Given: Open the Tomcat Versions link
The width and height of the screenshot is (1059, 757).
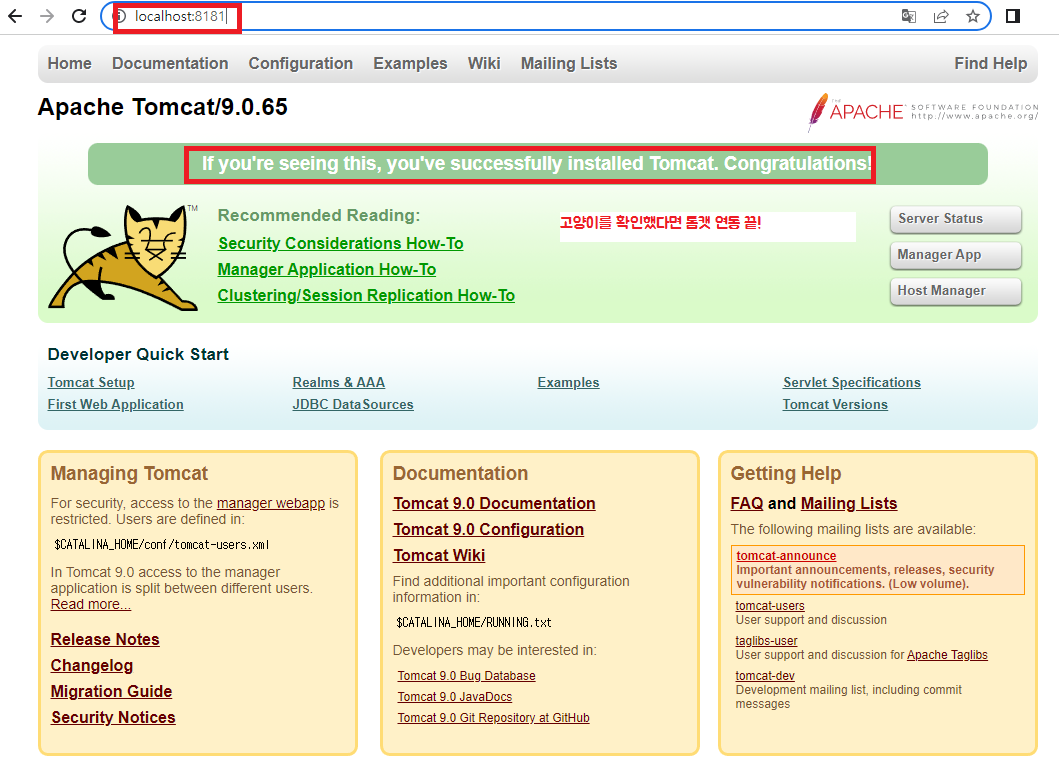Looking at the screenshot, I should (x=835, y=404).
